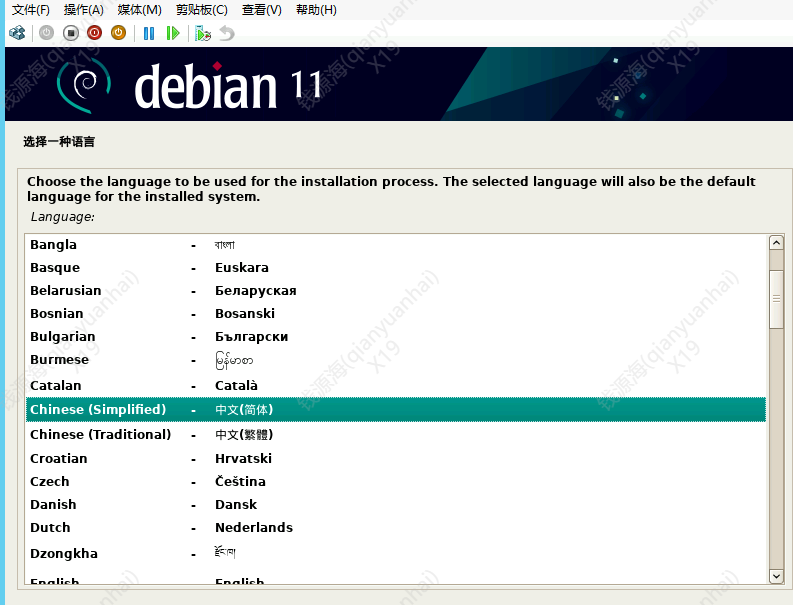
Task: Click the green Reset icon
Action: tap(173, 33)
